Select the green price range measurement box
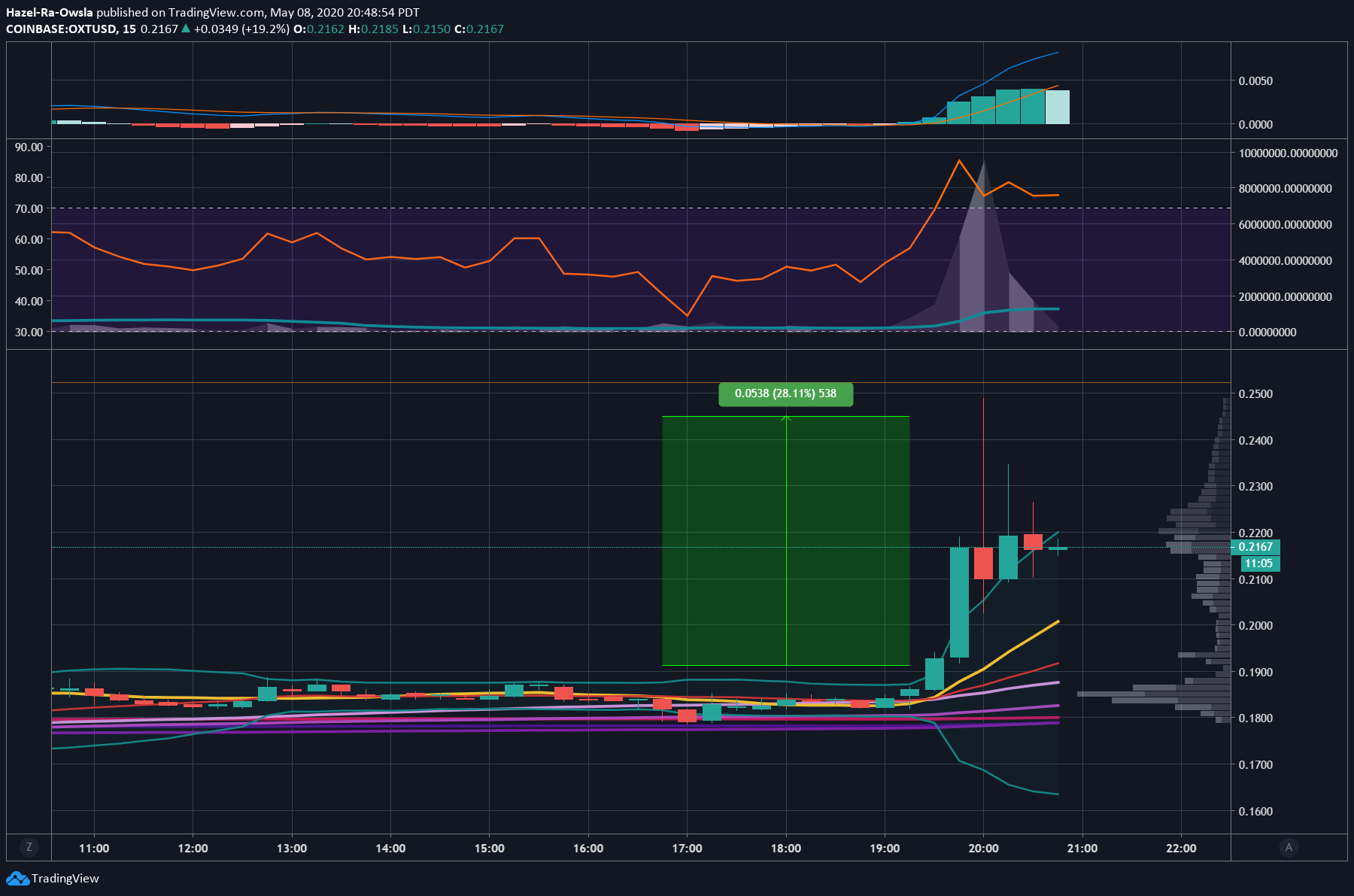 click(785, 541)
